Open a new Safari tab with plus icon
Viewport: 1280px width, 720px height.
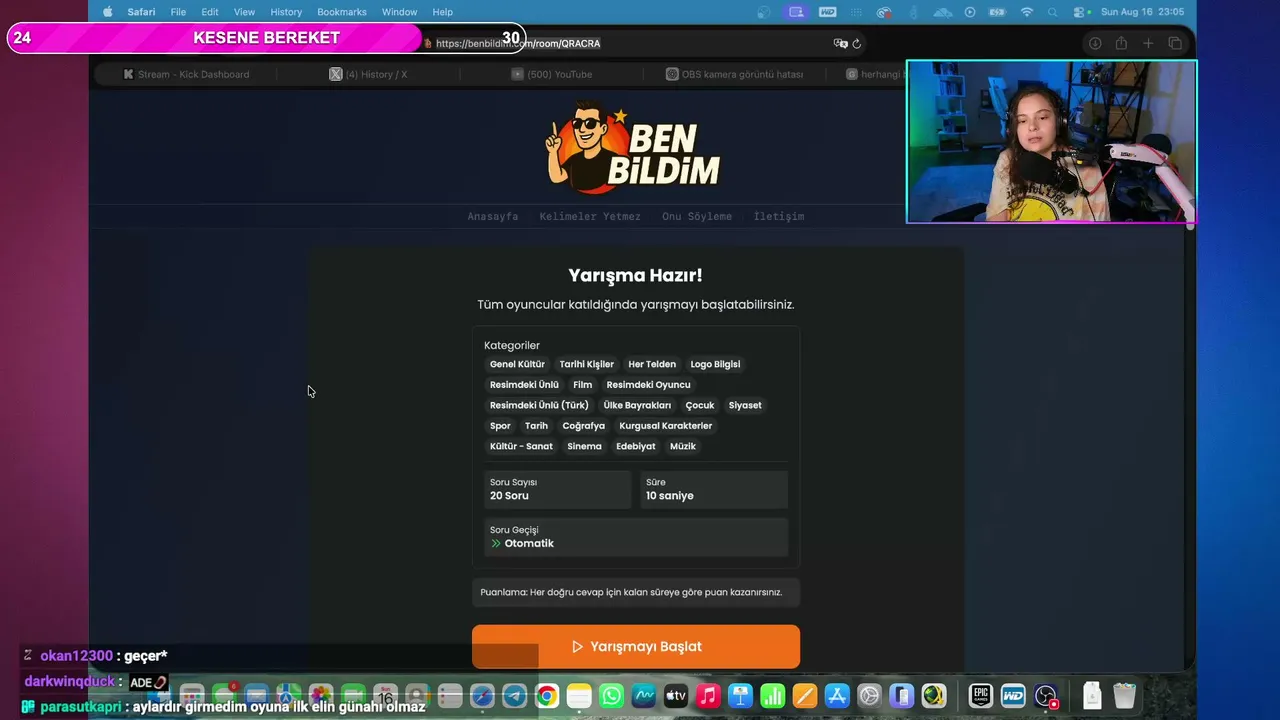pyautogui.click(x=1148, y=44)
